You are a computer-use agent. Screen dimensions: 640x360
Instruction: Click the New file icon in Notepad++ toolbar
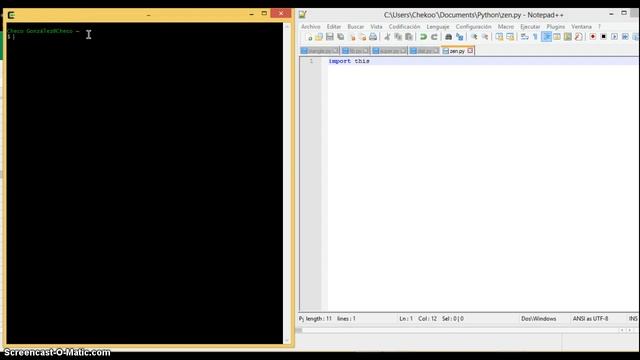coord(309,37)
